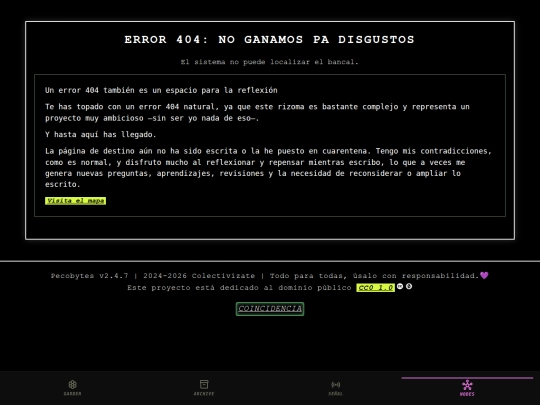Open the Garden tab in bottom navigation

click(x=72, y=387)
